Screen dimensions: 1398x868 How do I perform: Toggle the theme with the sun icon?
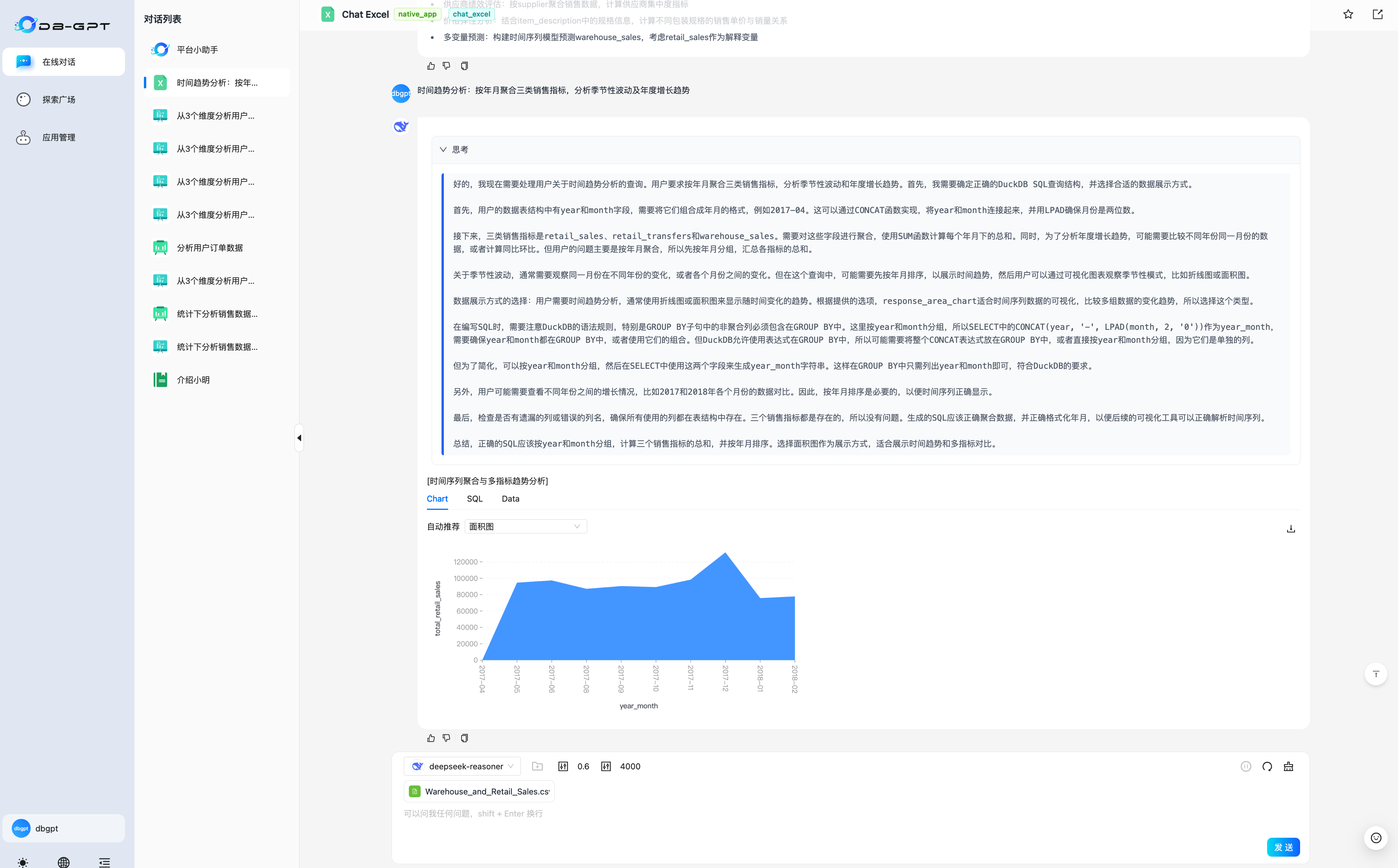click(23, 862)
